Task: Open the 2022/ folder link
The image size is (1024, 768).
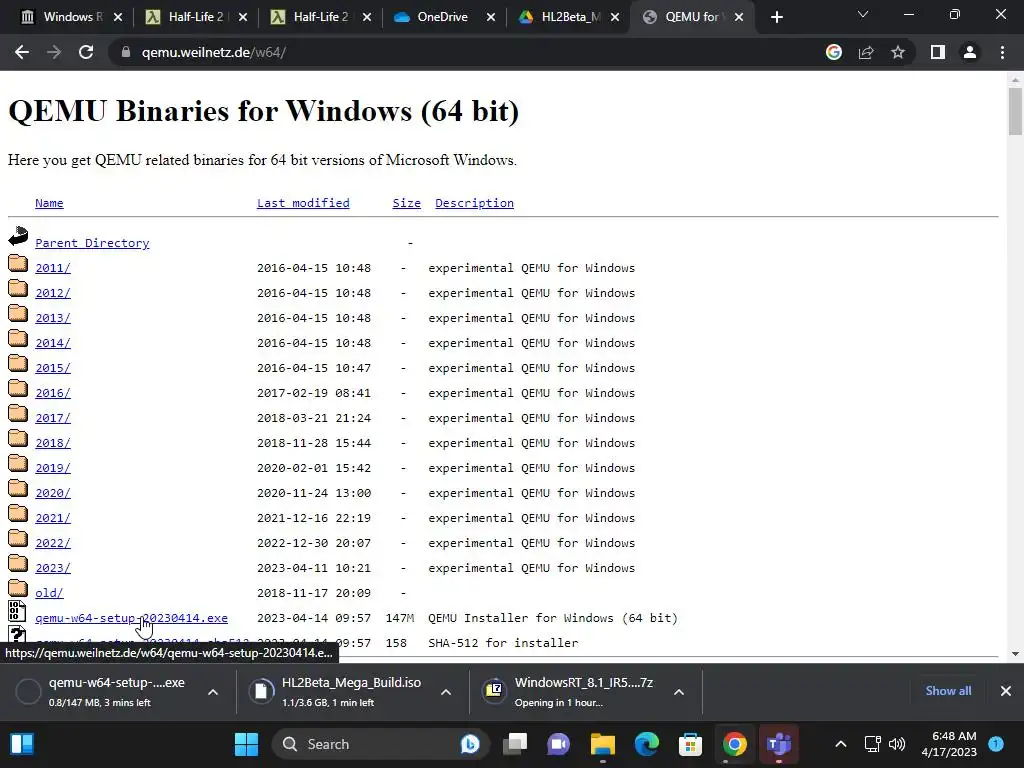Action: tap(53, 543)
